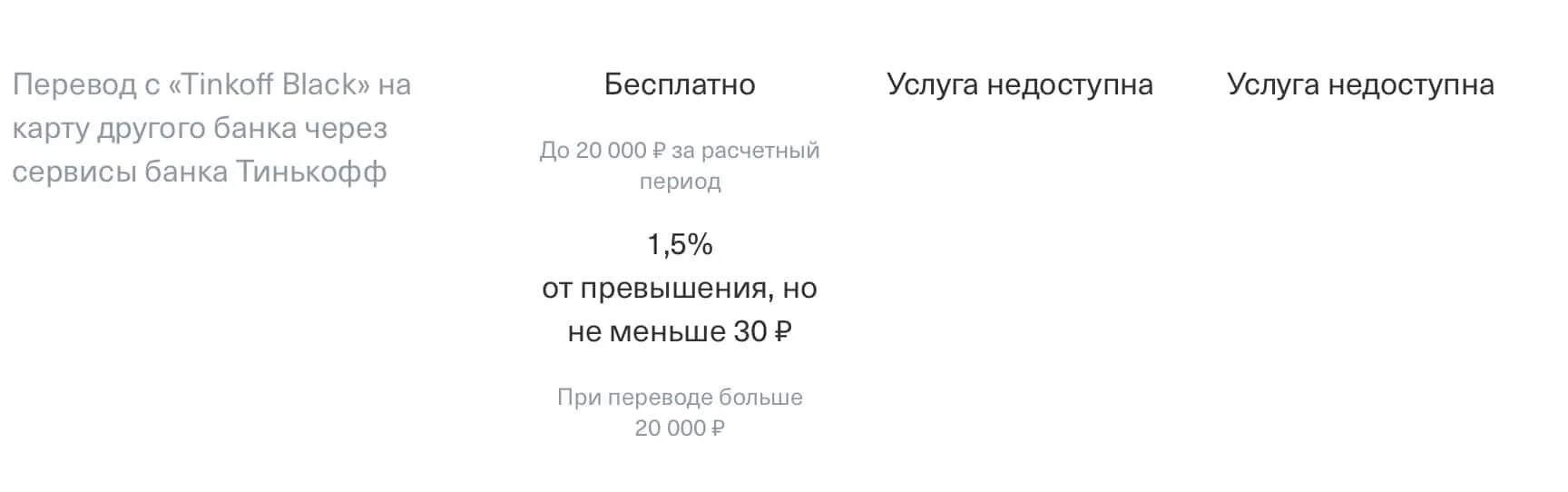
Task: Click the word через in the description
Action: [x=347, y=129]
